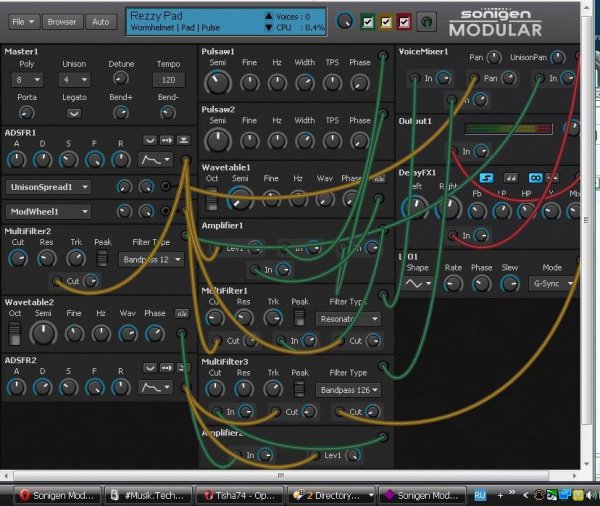Switch to Tisha74 Opera taskbar window

(x=239, y=496)
